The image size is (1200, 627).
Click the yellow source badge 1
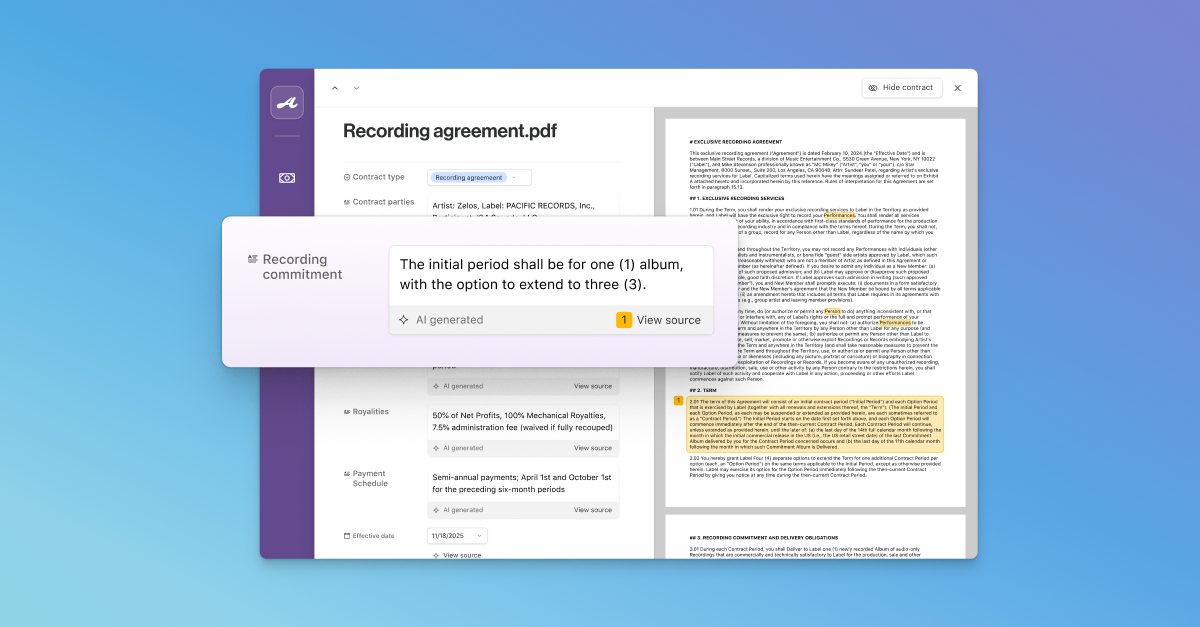point(624,320)
